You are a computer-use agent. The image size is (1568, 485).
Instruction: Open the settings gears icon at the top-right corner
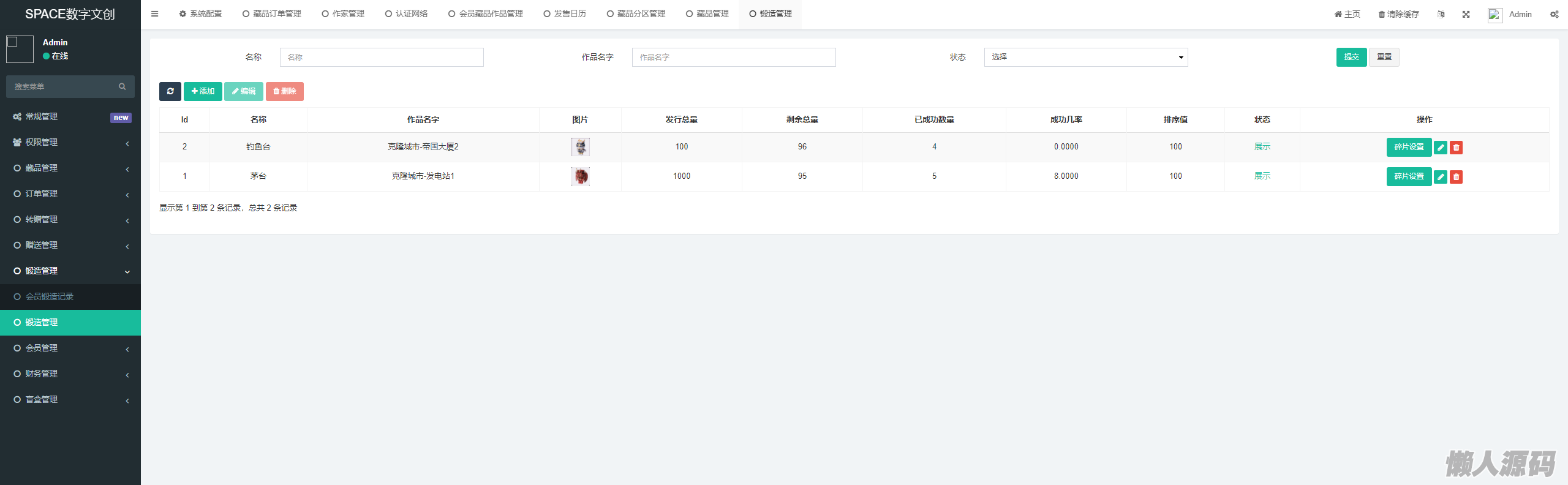1555,14
